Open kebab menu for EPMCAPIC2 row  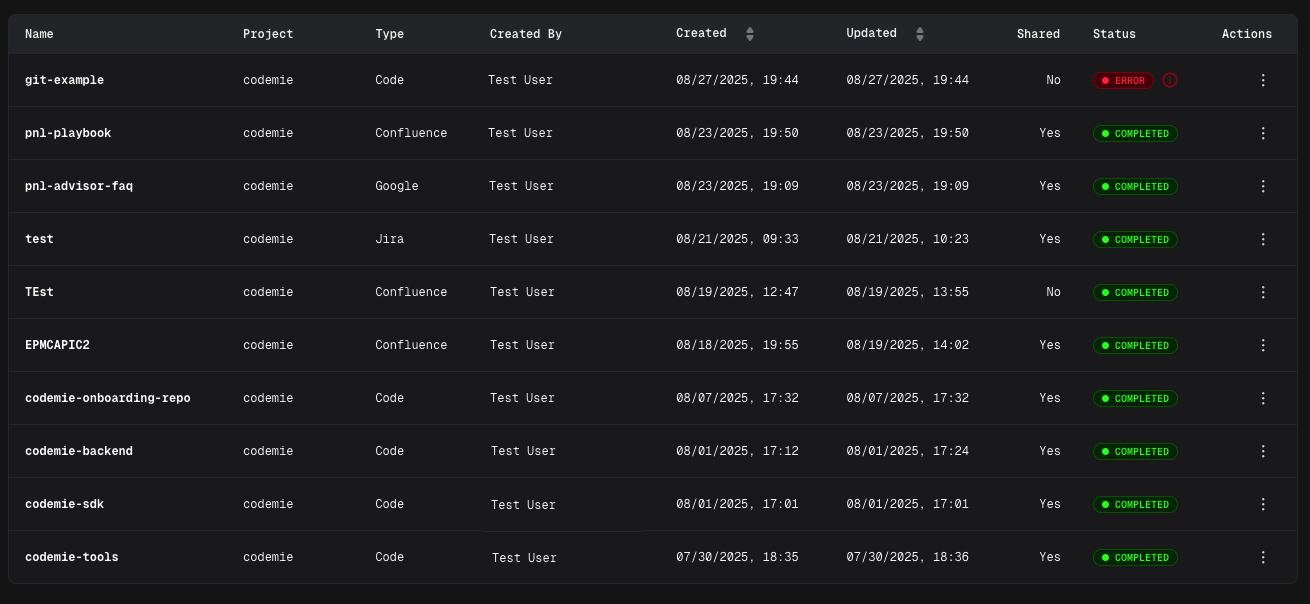click(1262, 345)
